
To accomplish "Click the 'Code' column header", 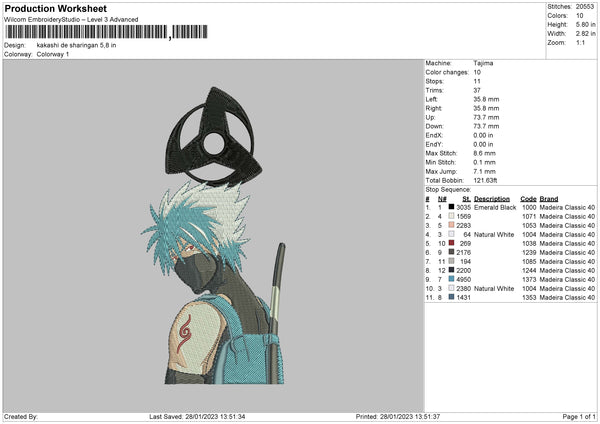I will click(528, 199).
